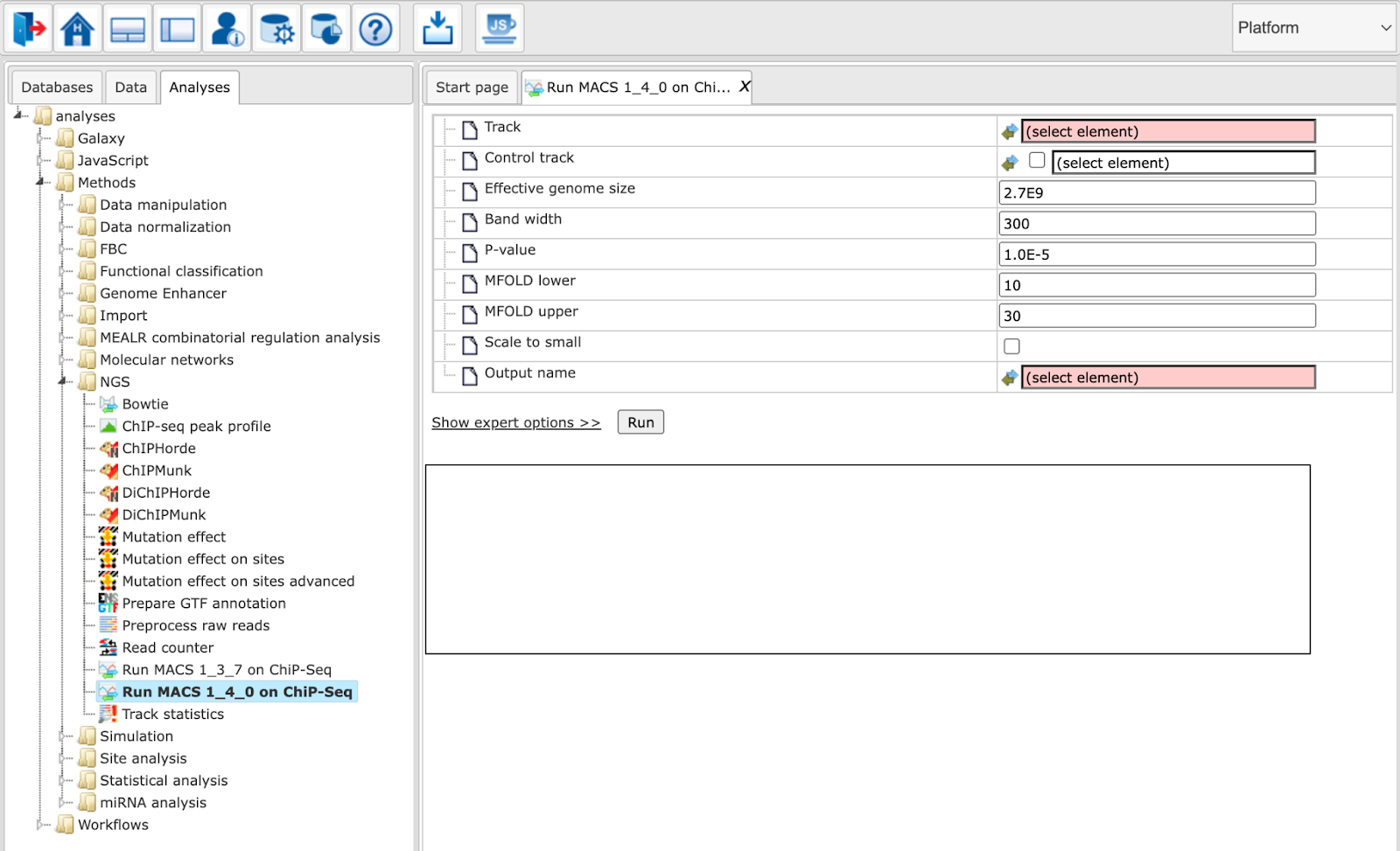Open user account info icon
Screen dimensions: 1400x851
click(x=227, y=29)
